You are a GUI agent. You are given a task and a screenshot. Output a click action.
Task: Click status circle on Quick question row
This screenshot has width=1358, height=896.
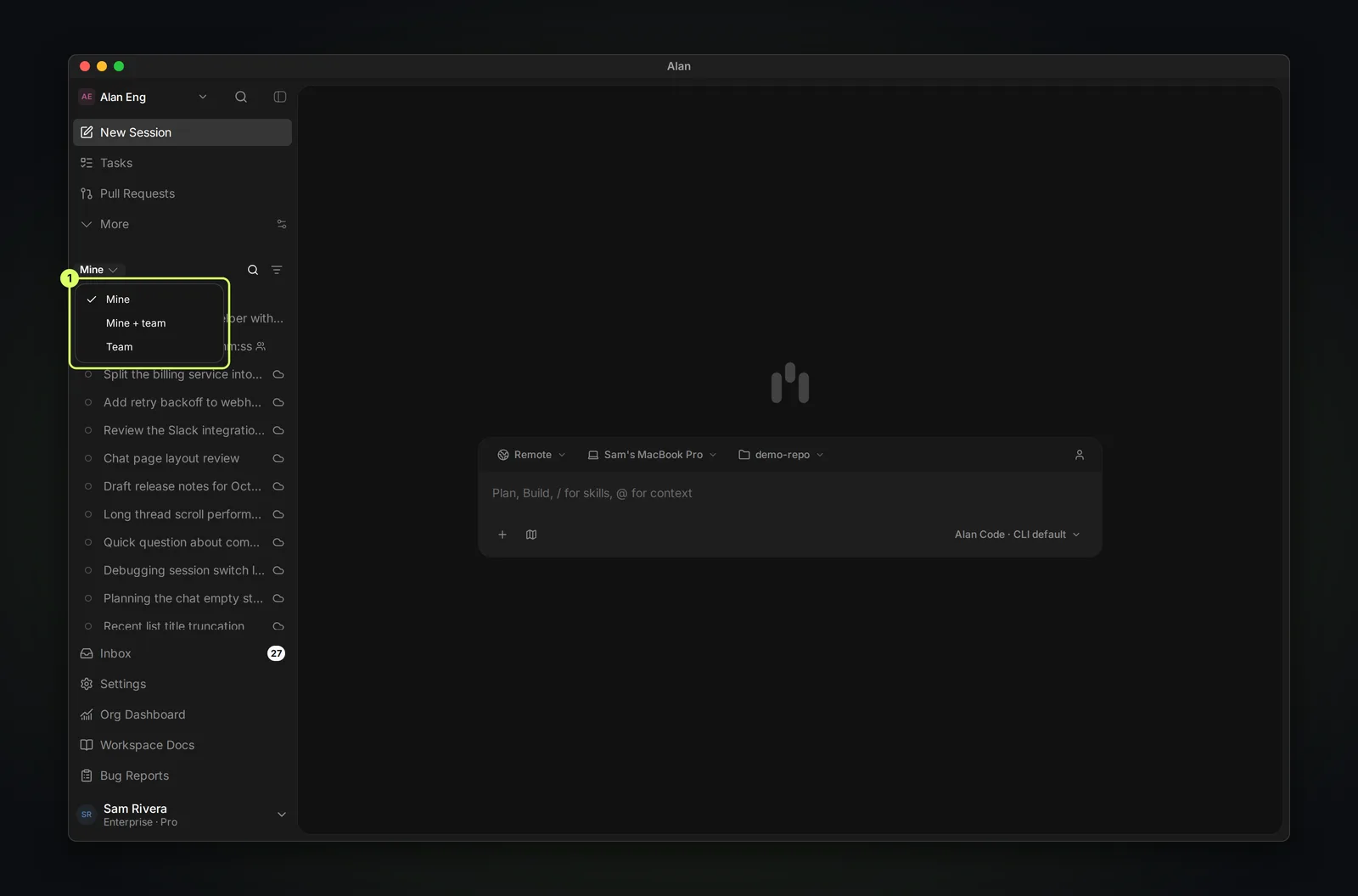[88, 542]
